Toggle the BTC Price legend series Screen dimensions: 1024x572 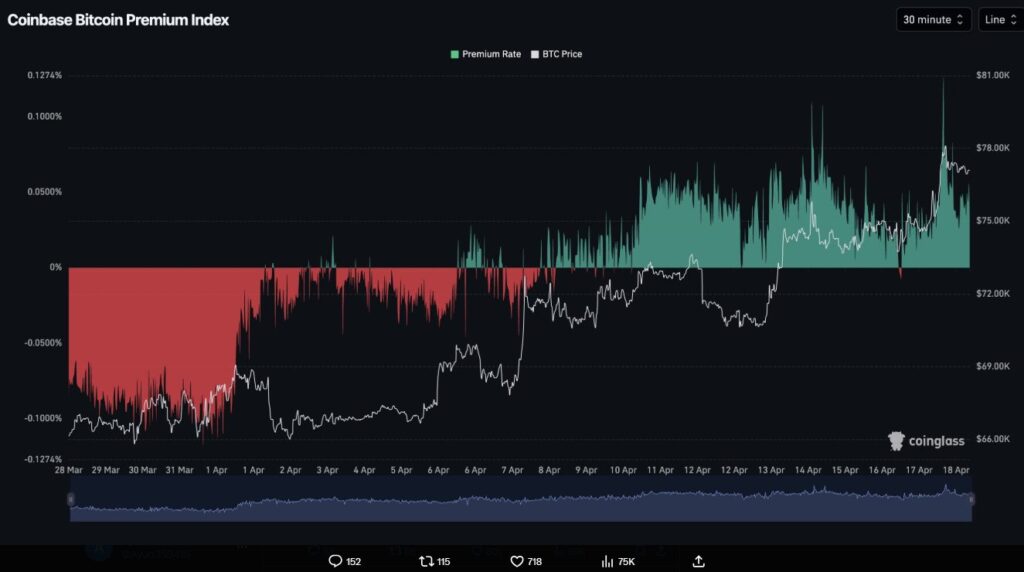[x=561, y=54]
